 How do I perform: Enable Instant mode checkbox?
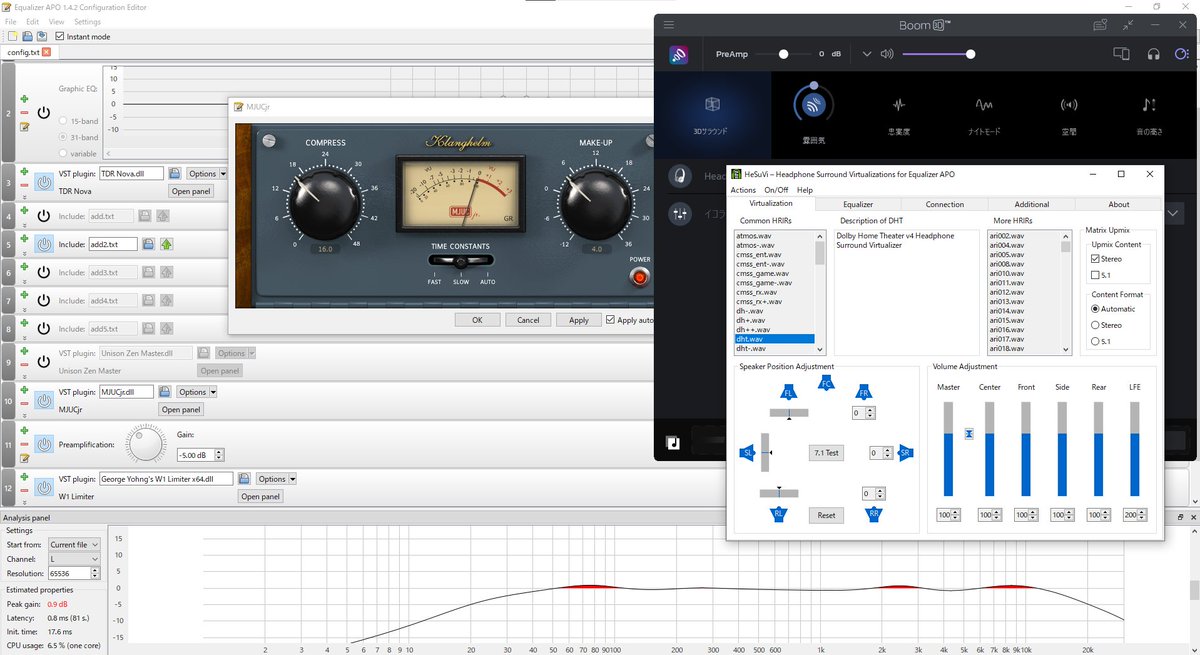(x=59, y=37)
